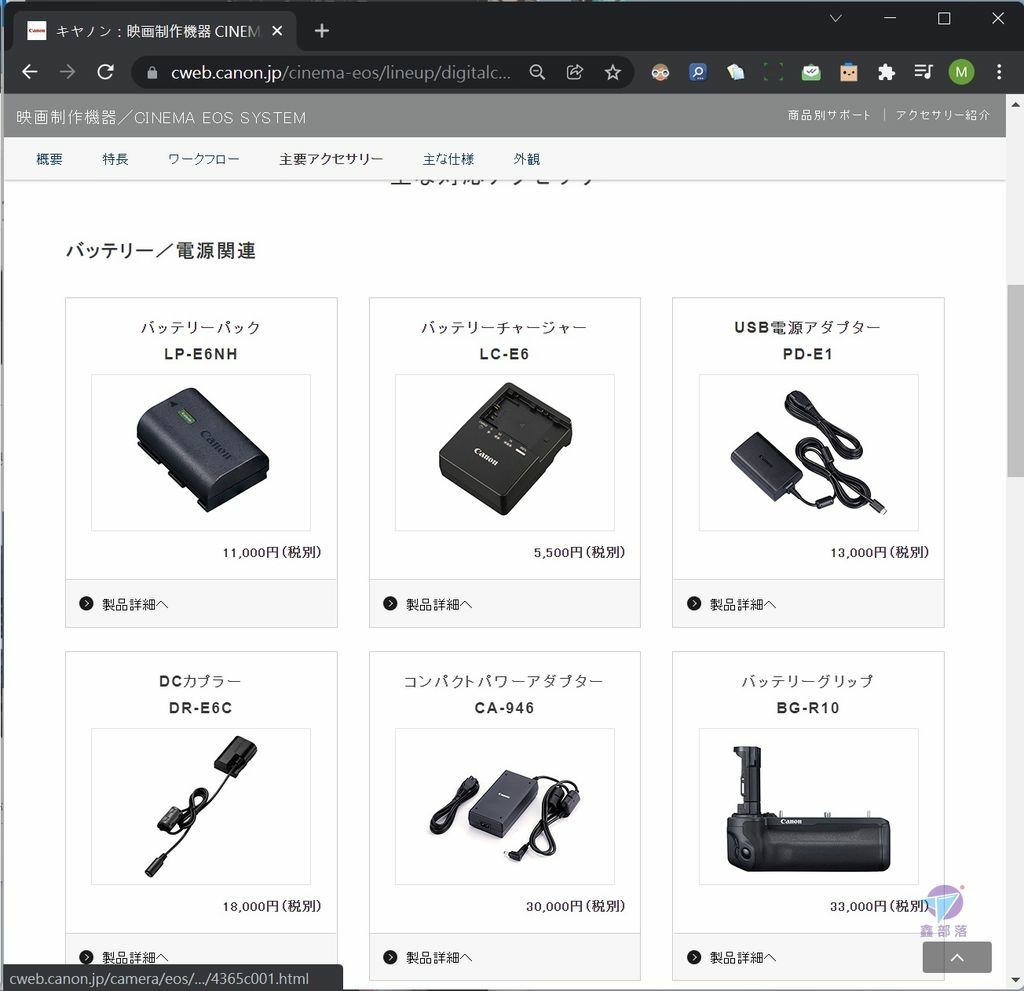Click the 11,000円(税別) price text
Image resolution: width=1024 pixels, height=991 pixels.
pos(272,553)
